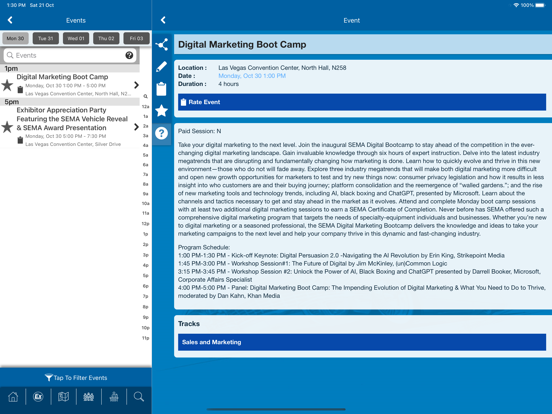Select the Thu 02 day tab
This screenshot has height=414, width=552.
click(x=106, y=38)
